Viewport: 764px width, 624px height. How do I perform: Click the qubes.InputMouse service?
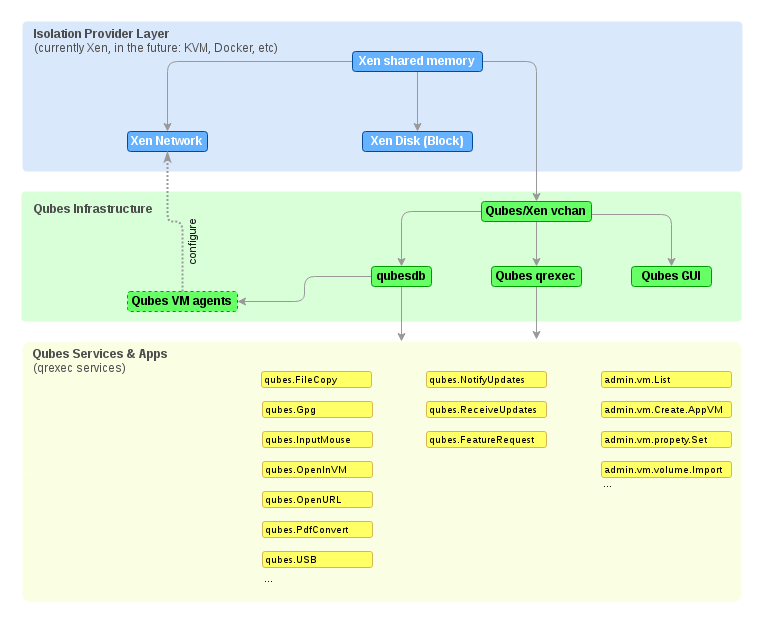click(316, 440)
